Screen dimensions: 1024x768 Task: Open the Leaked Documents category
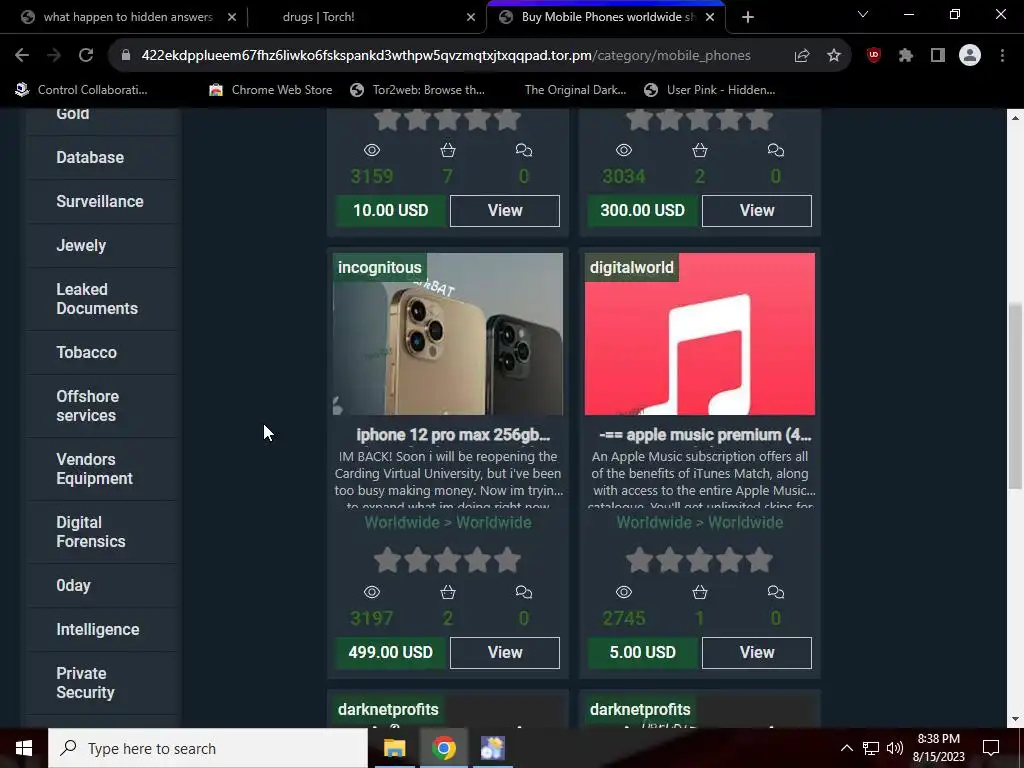pos(97,299)
